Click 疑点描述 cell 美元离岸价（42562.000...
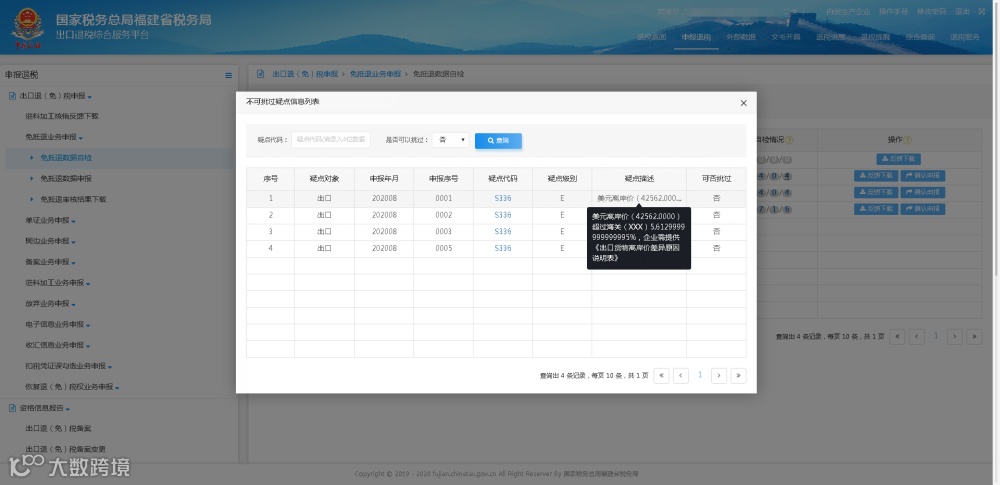This screenshot has height=485, width=1000. 639,198
